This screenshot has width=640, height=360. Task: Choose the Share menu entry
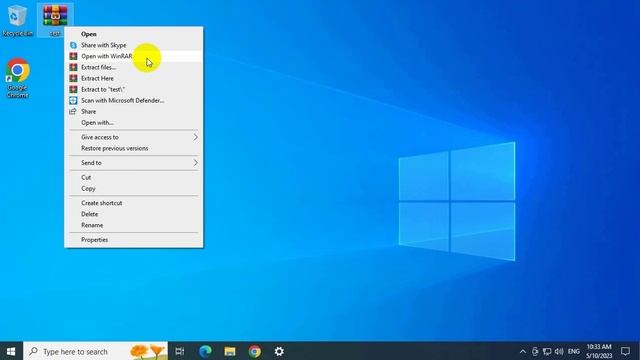(x=134, y=111)
